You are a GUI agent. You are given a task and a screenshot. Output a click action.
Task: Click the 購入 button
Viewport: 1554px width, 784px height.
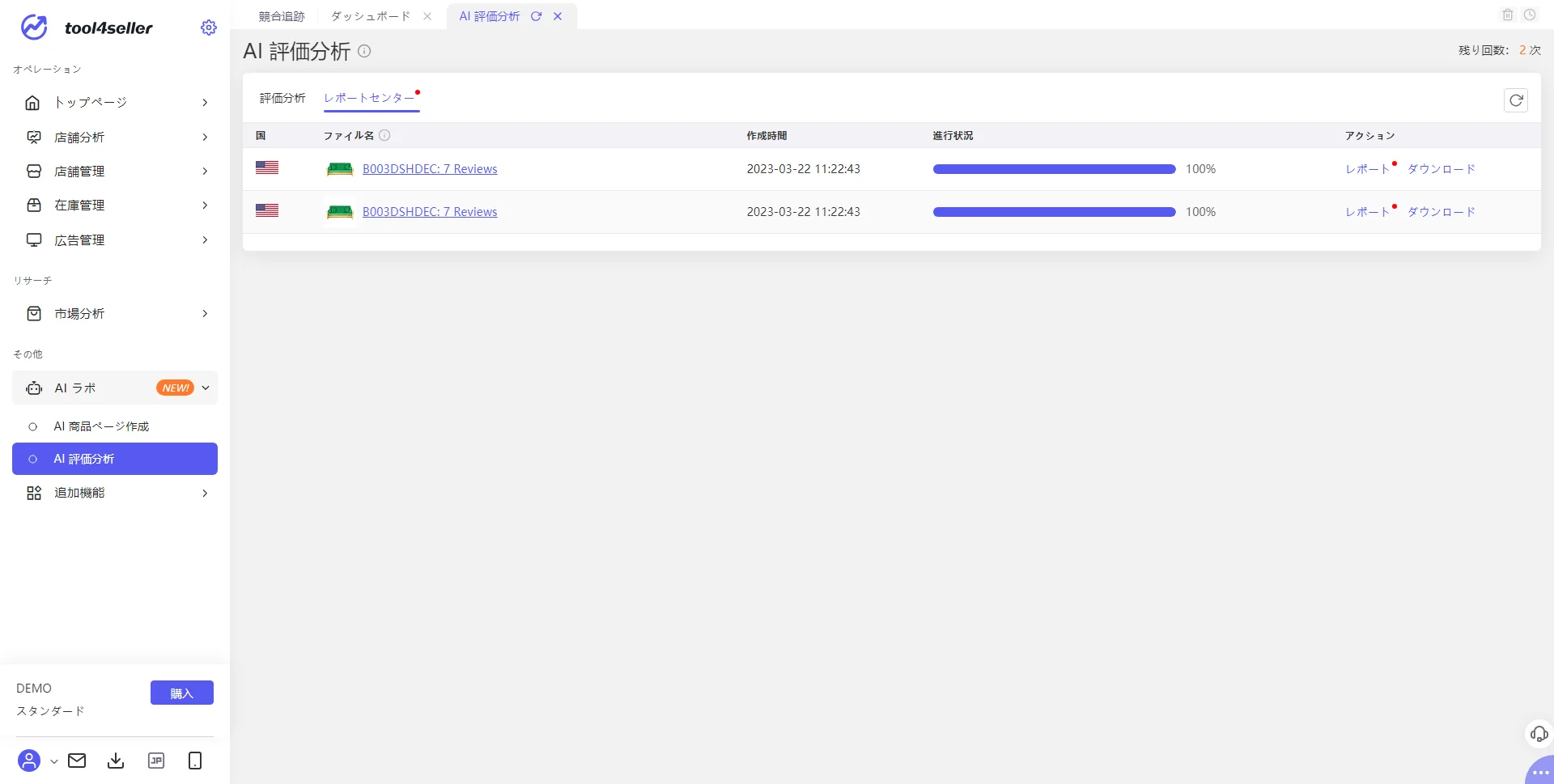pyautogui.click(x=182, y=693)
